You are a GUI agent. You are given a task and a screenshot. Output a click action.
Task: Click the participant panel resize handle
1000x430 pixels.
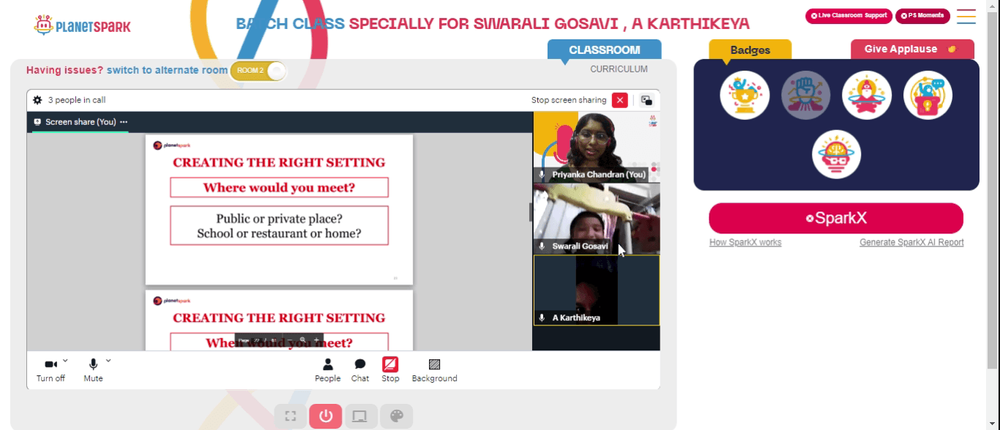tap(531, 212)
